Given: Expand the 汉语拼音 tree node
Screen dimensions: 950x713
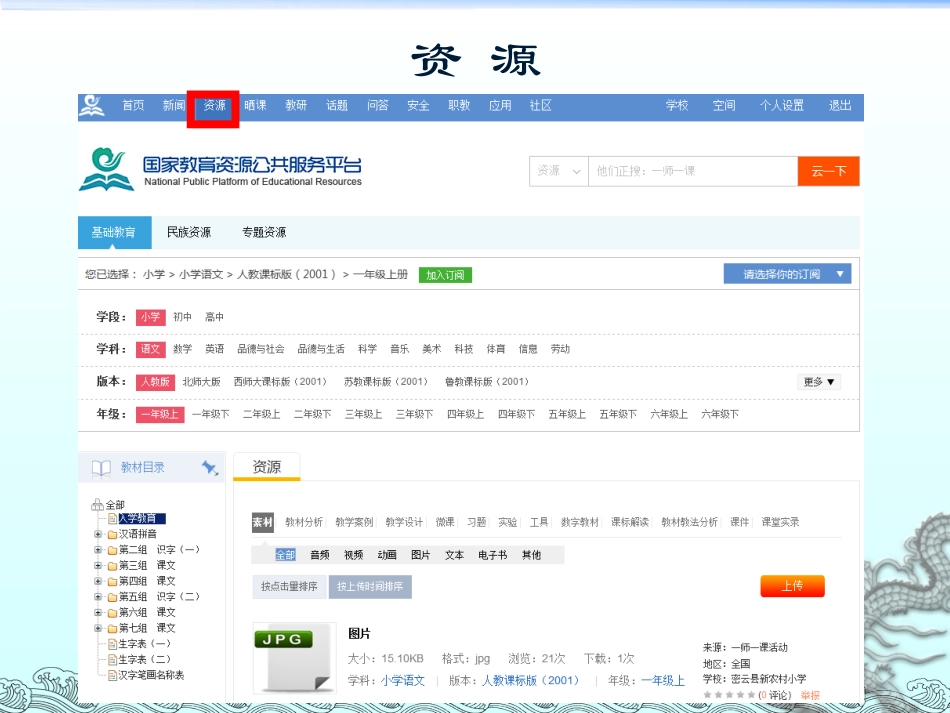Looking at the screenshot, I should click(x=98, y=534).
